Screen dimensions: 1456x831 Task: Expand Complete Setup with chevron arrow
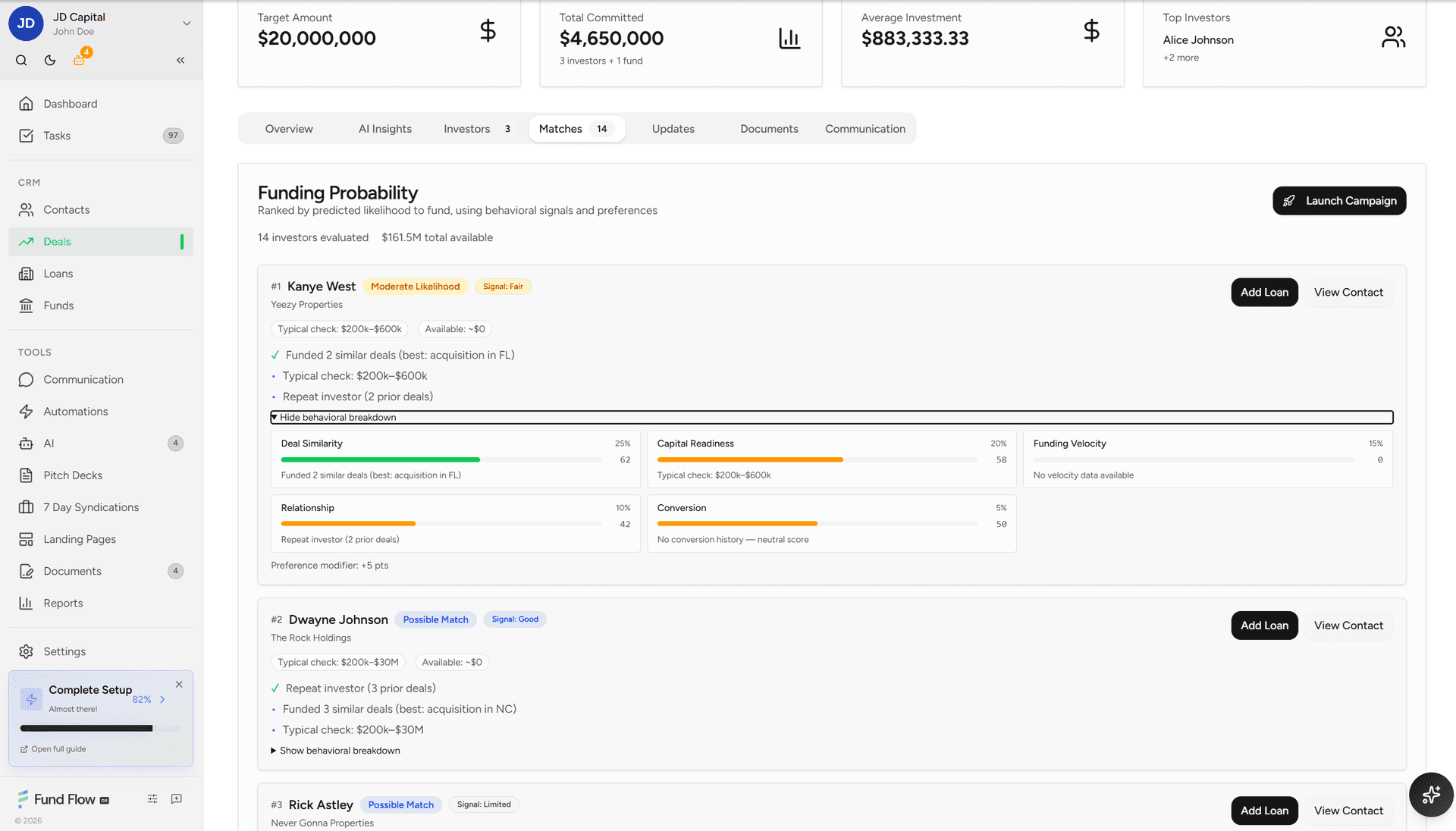(162, 700)
